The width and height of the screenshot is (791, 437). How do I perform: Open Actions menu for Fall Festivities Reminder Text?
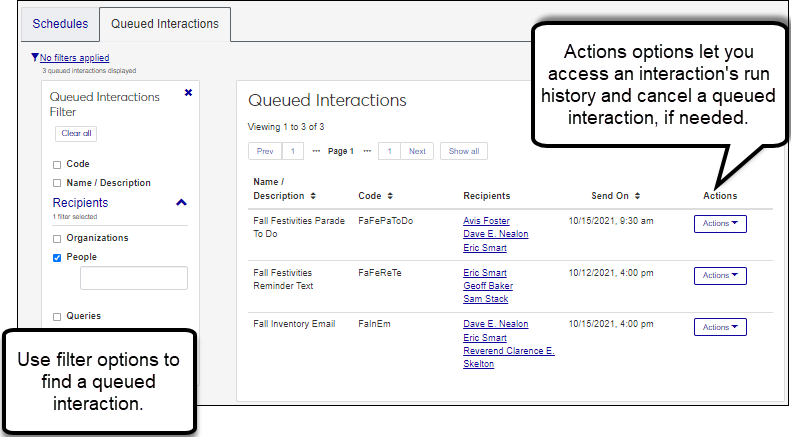[720, 275]
